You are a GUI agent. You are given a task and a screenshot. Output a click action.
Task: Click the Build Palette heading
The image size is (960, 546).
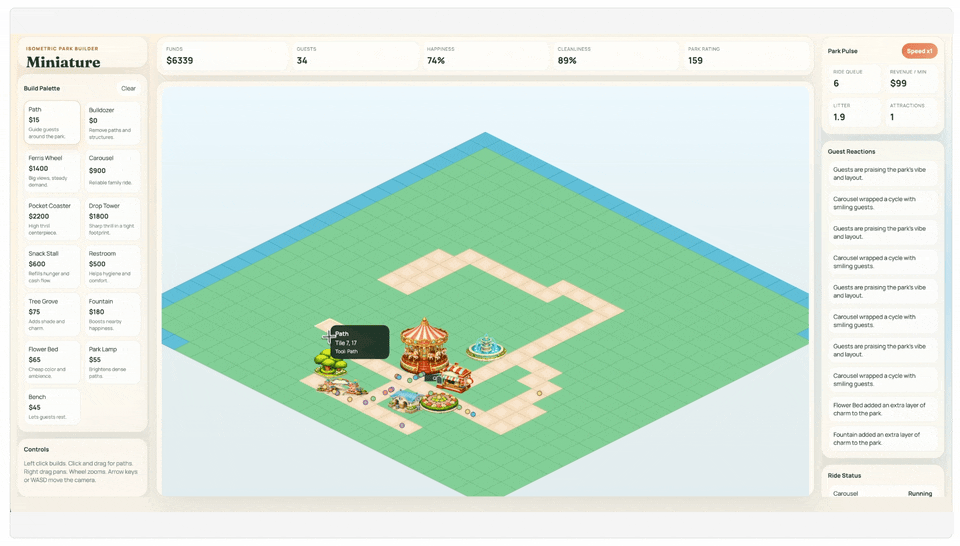coord(42,88)
